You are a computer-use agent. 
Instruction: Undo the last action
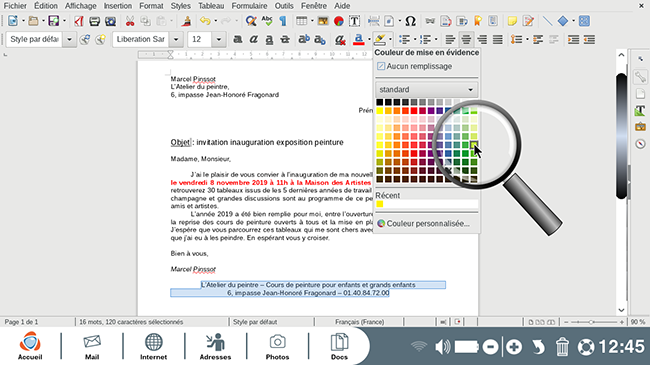(205, 21)
